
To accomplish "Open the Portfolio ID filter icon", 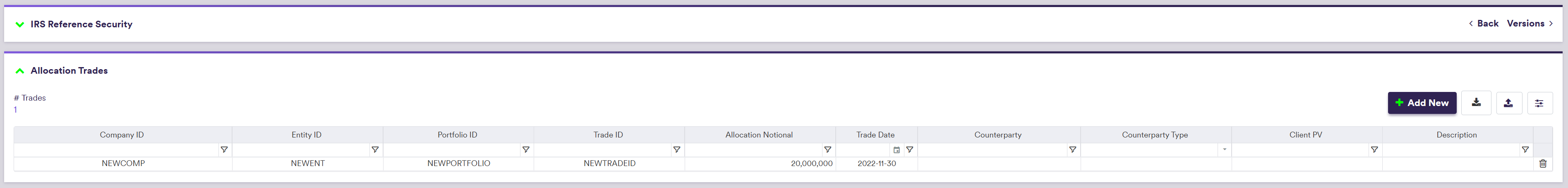I will (x=526, y=149).
